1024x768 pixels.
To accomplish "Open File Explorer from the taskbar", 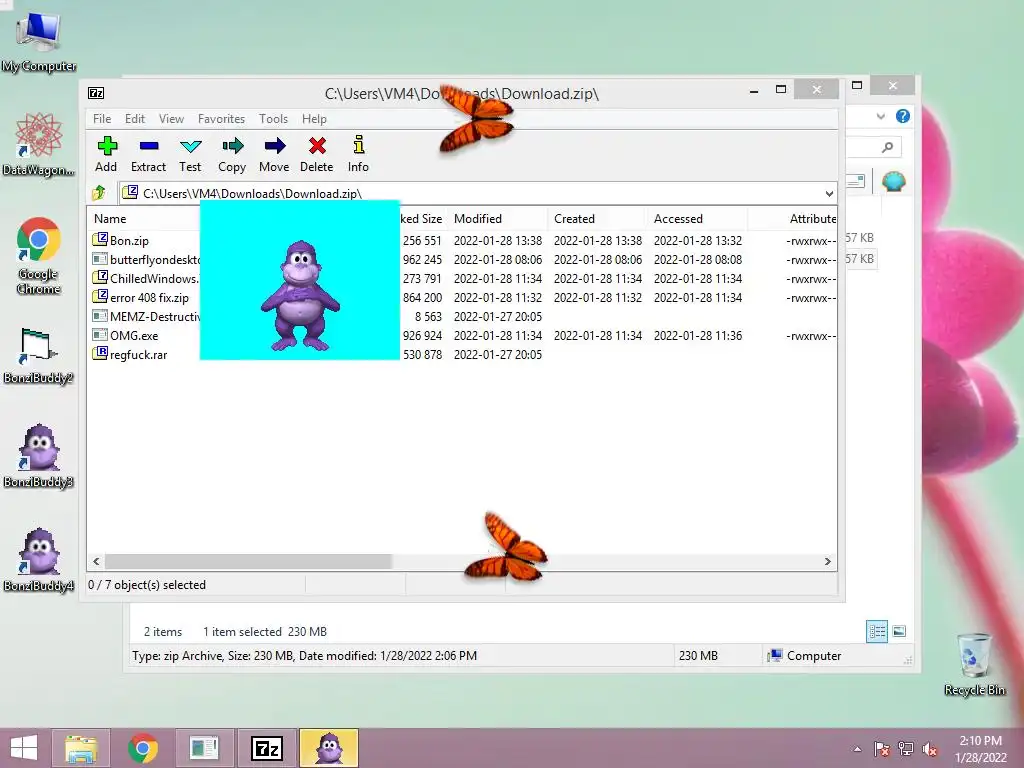I will click(x=81, y=748).
